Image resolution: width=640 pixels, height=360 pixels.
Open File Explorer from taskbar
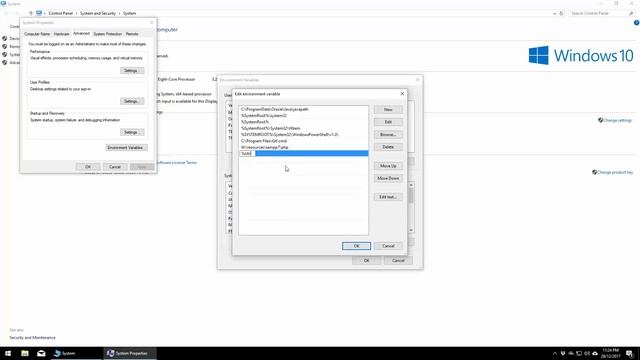click(x=25, y=353)
